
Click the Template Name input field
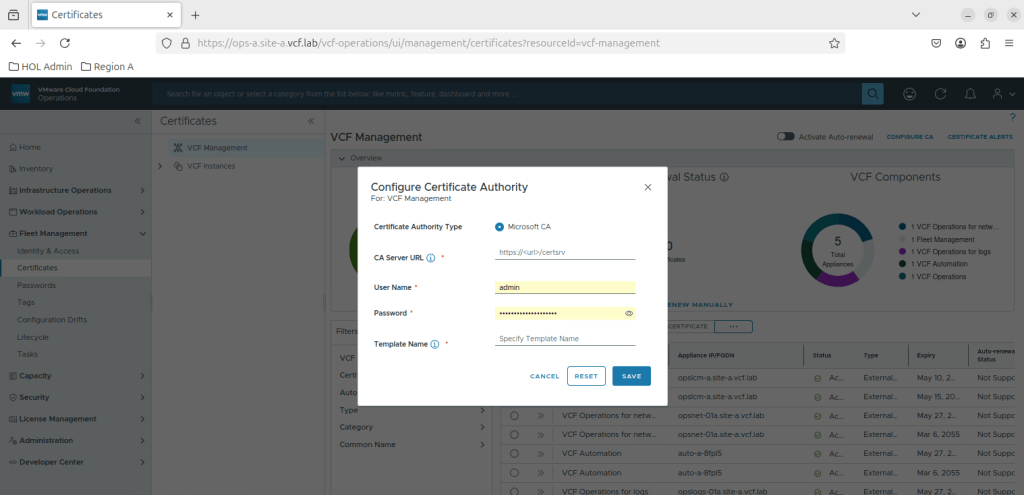[565, 339]
